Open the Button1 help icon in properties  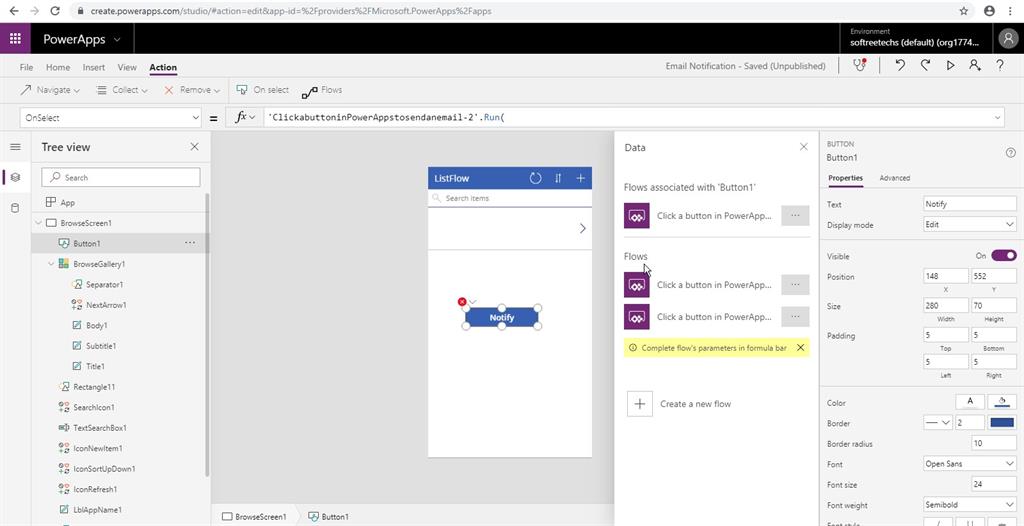point(1010,152)
